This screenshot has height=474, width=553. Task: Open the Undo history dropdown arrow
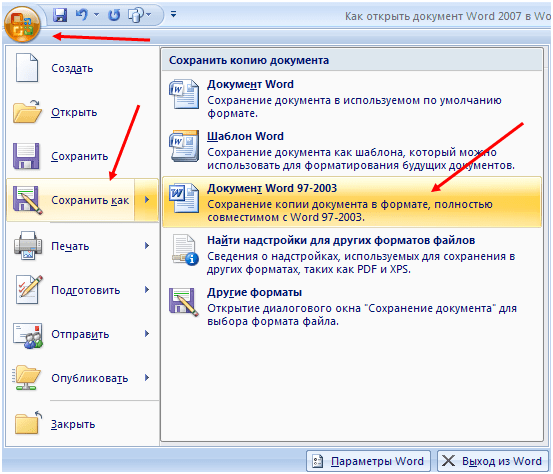[x=97, y=15]
